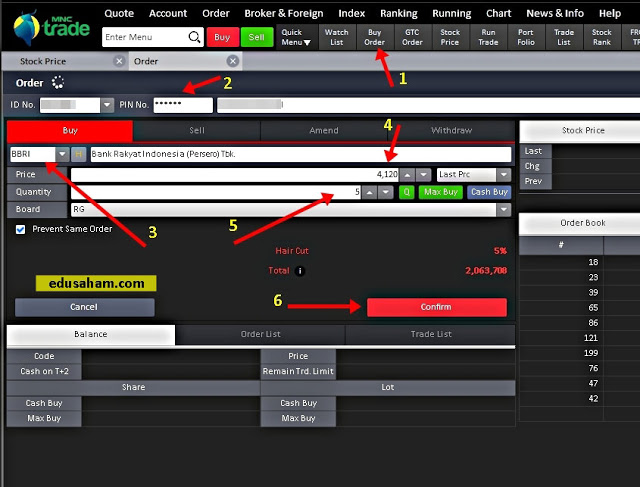Switch to the Balance tab
This screenshot has height=487, width=640.
[91, 334]
